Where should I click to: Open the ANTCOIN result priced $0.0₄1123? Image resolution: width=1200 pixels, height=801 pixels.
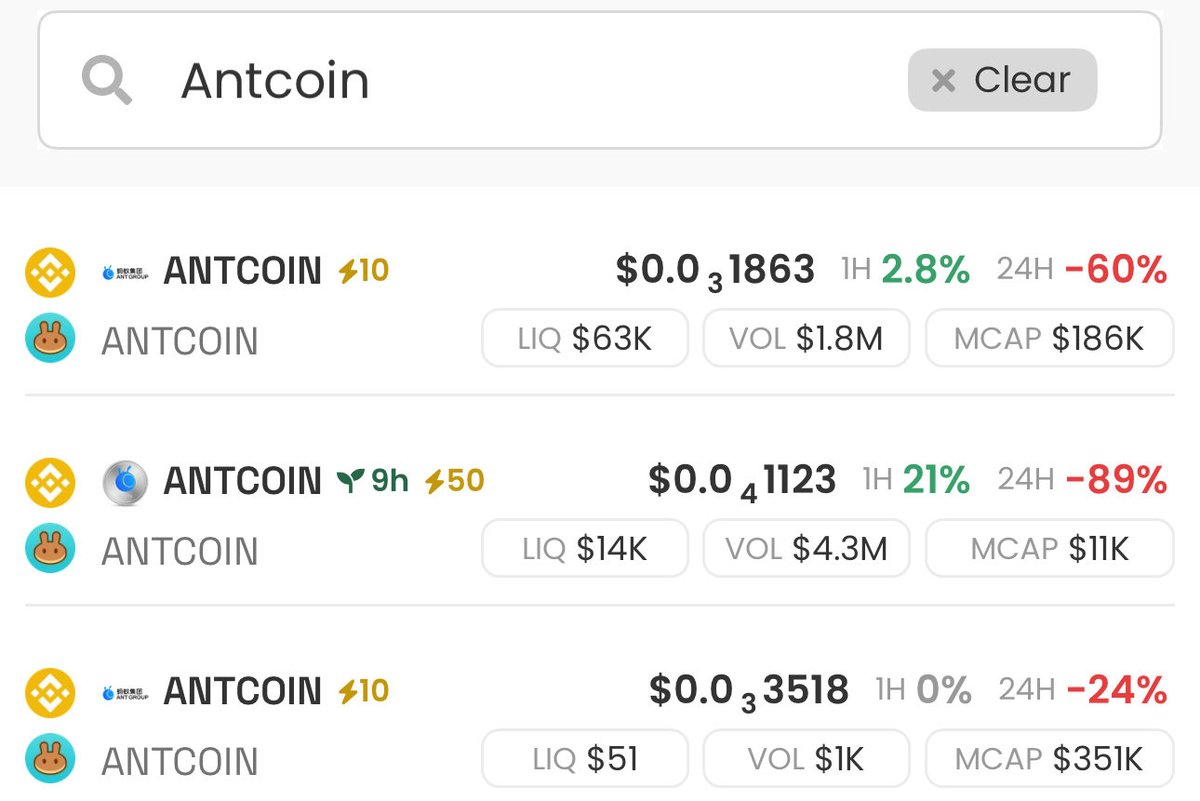[x=242, y=481]
